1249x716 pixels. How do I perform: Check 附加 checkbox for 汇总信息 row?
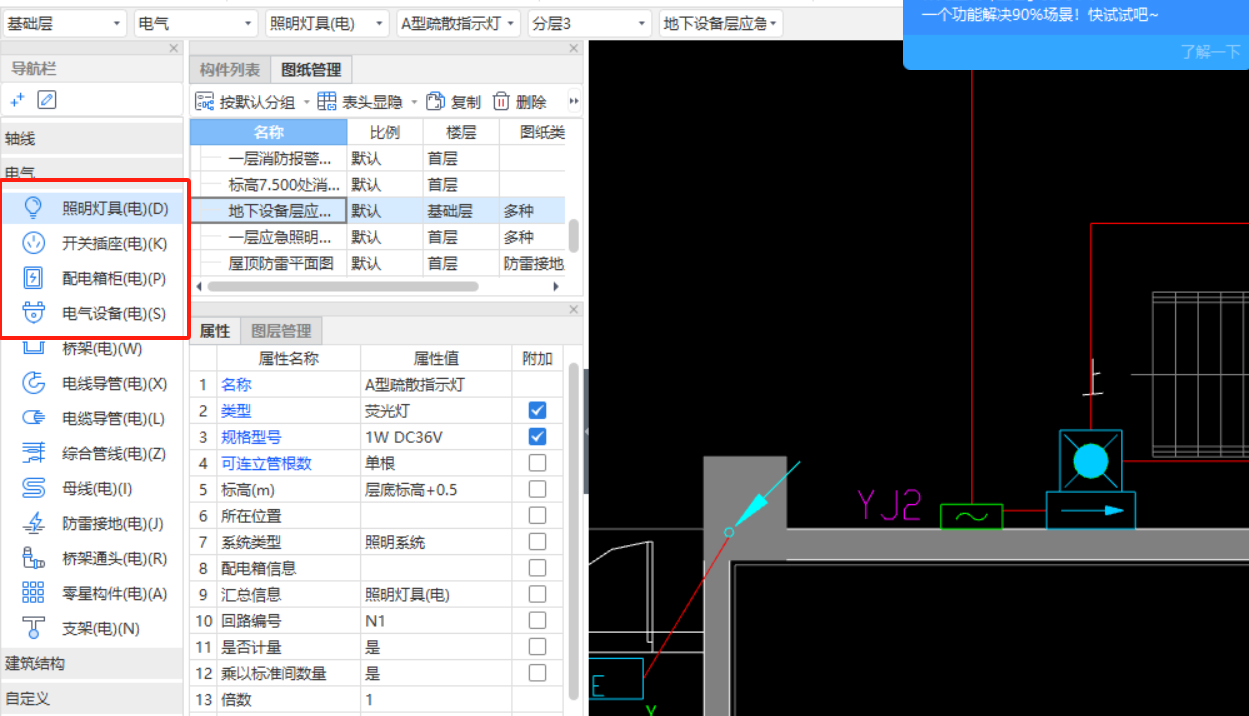pyautogui.click(x=537, y=594)
